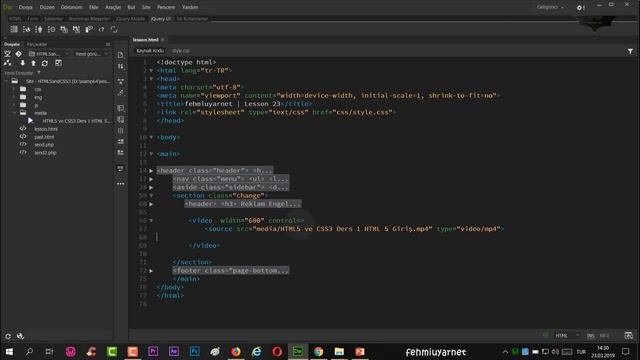Expand the collapsed header class="header" block
Image resolution: width=640 pixels, height=360 pixels.
tap(151, 171)
